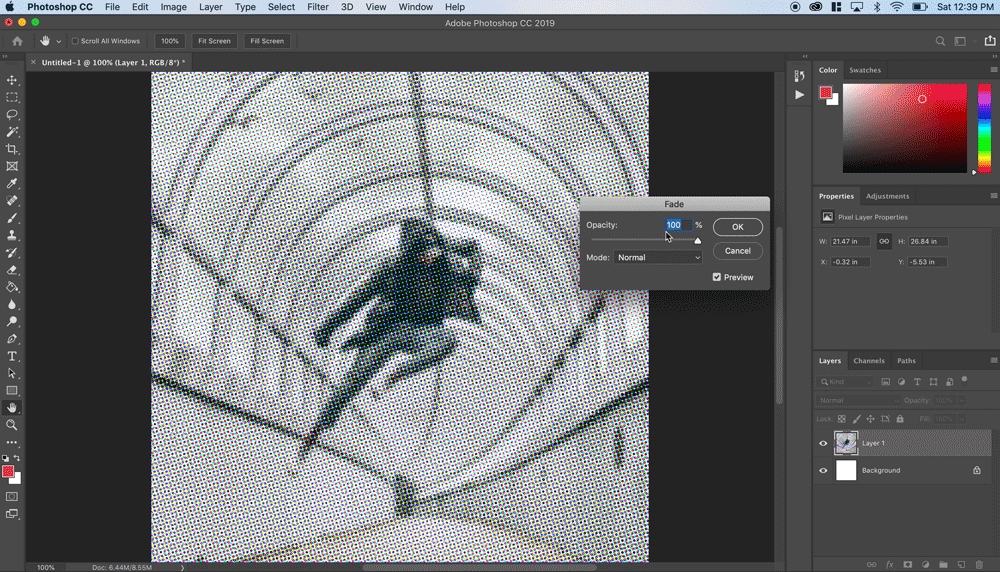Switch to the Channels tab

click(869, 361)
